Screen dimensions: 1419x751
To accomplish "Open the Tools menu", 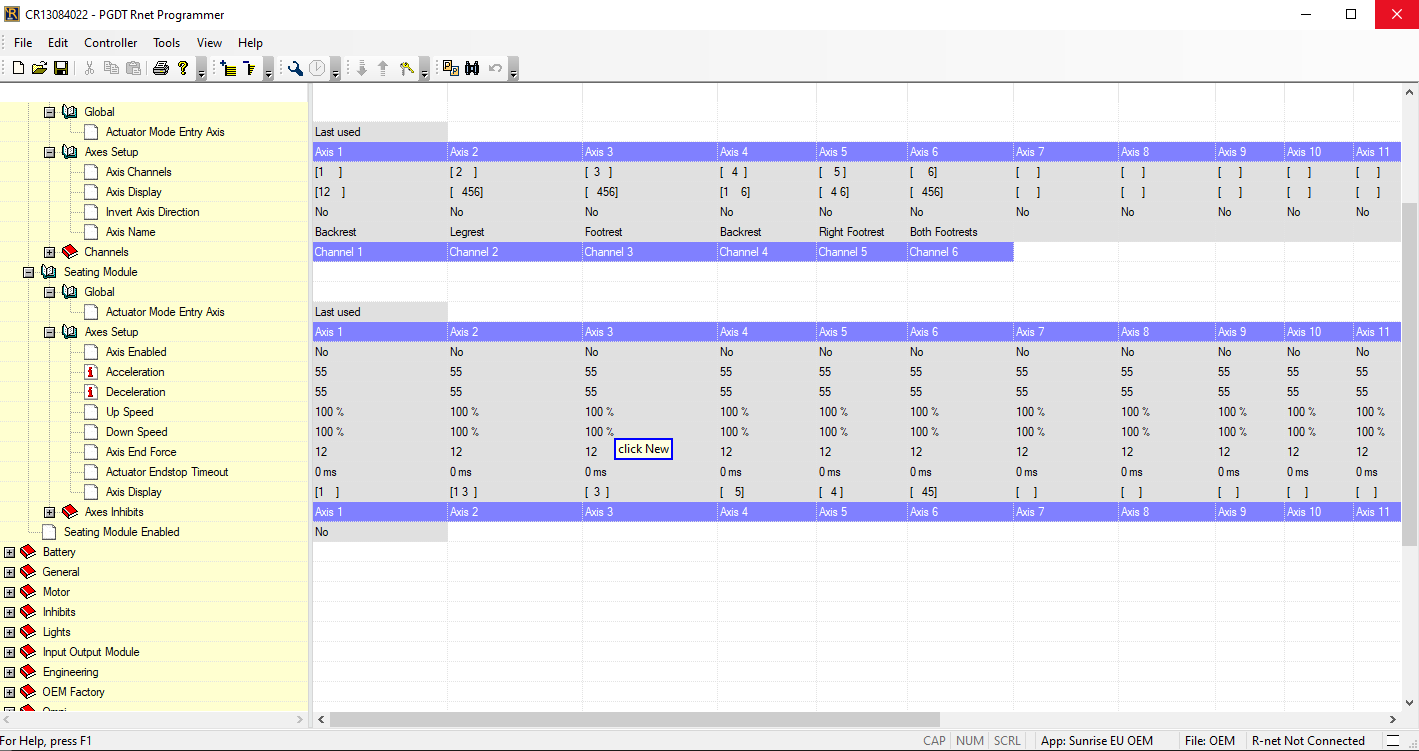I will click(x=166, y=43).
